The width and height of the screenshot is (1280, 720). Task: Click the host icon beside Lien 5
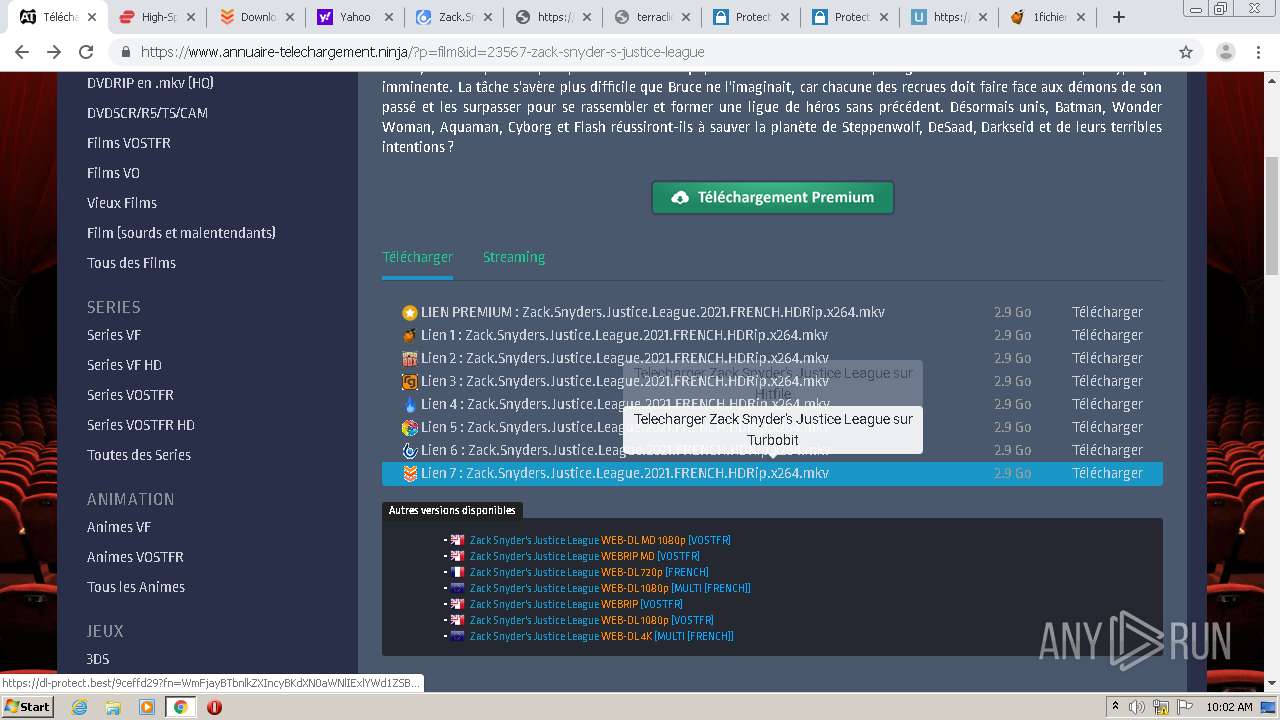pyautogui.click(x=409, y=427)
